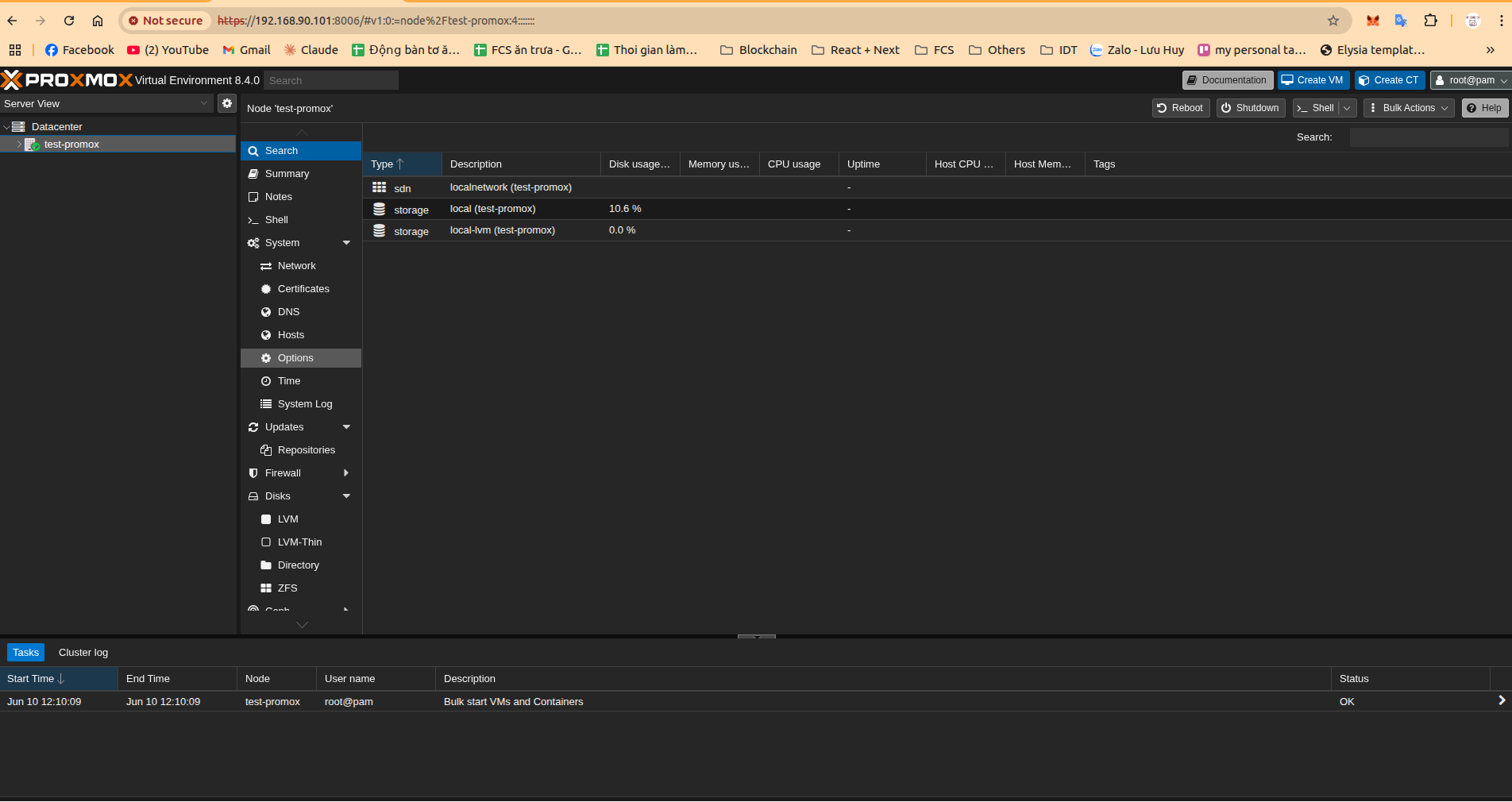Expand the test-promox node in the tree
Screen dimensions: 1512x802
18,144
